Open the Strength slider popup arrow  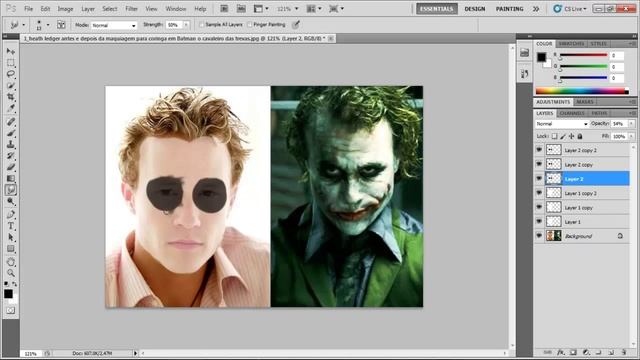click(x=186, y=25)
